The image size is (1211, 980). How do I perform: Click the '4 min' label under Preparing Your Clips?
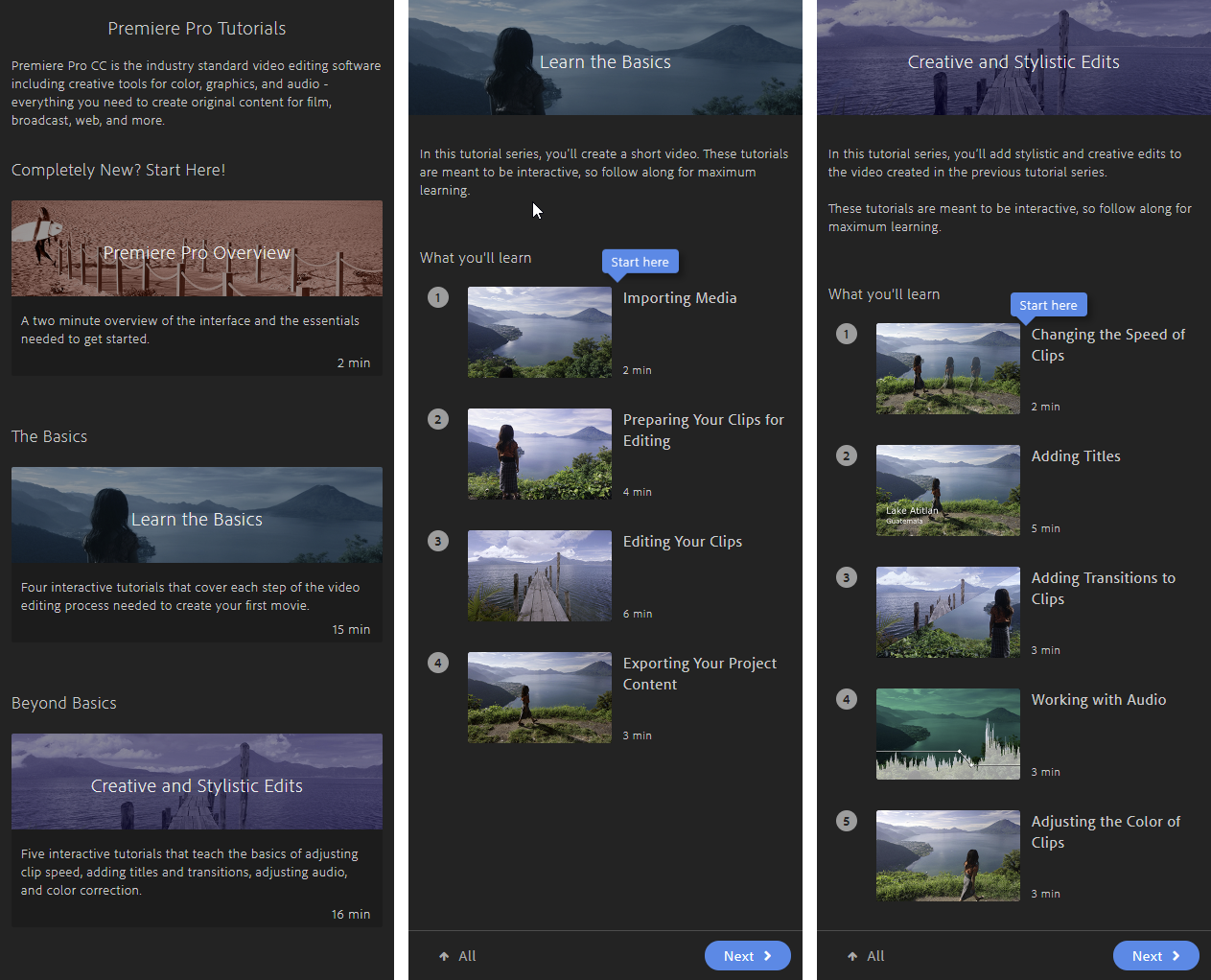(x=638, y=492)
